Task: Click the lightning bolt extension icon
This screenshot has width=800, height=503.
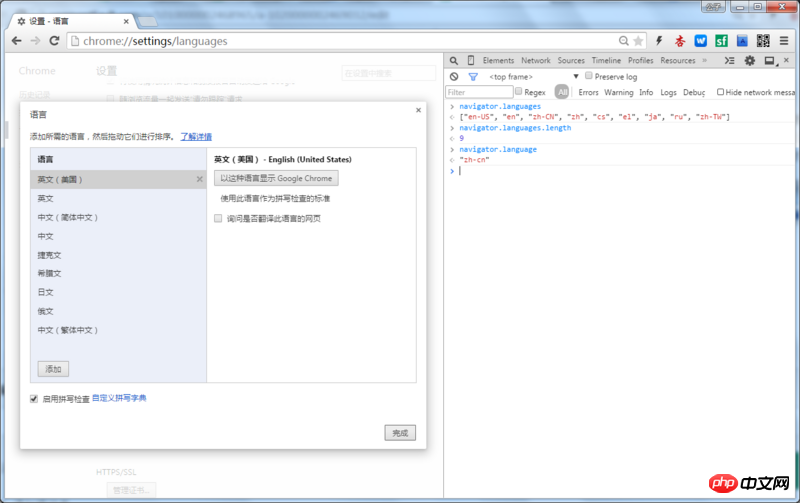Action: (659, 41)
